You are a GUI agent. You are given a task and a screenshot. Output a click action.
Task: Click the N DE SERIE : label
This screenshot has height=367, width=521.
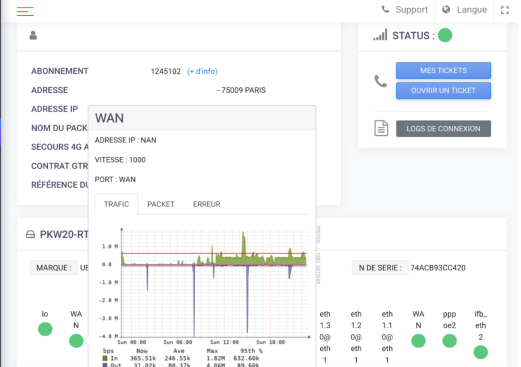(380, 268)
